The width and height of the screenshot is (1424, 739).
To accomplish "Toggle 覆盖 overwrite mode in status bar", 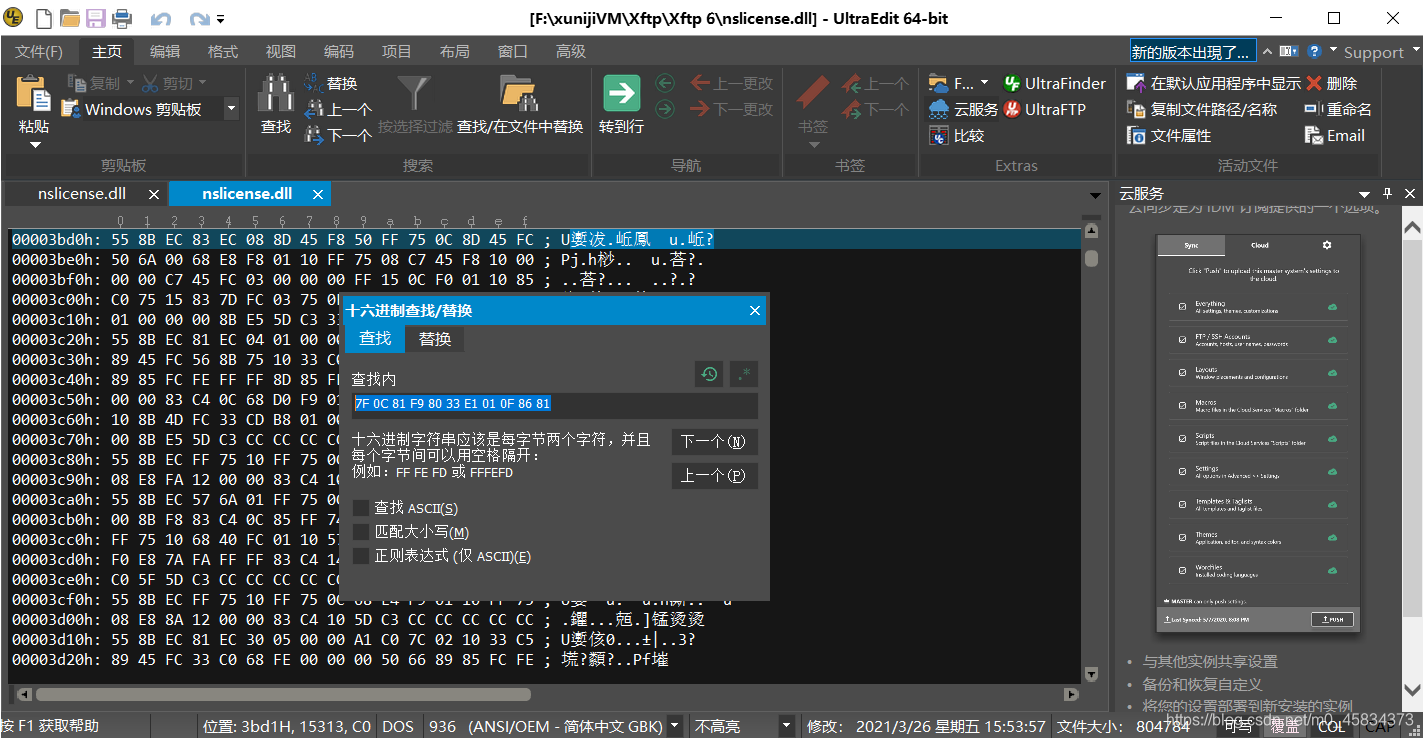I will 1284,726.
